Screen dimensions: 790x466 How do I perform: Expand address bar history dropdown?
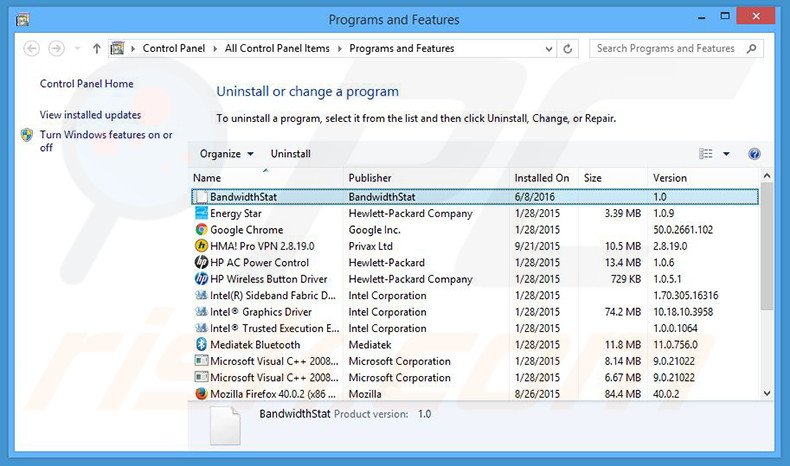pos(549,49)
